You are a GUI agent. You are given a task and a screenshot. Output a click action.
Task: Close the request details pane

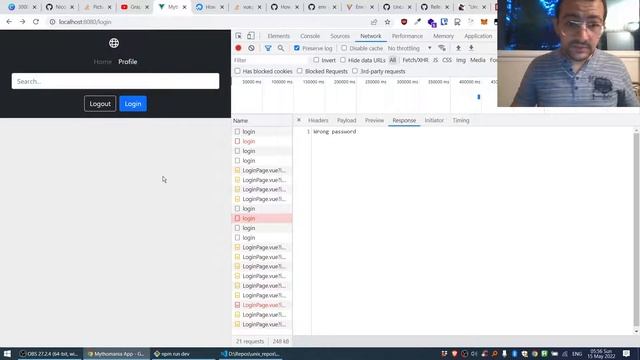pos(299,120)
